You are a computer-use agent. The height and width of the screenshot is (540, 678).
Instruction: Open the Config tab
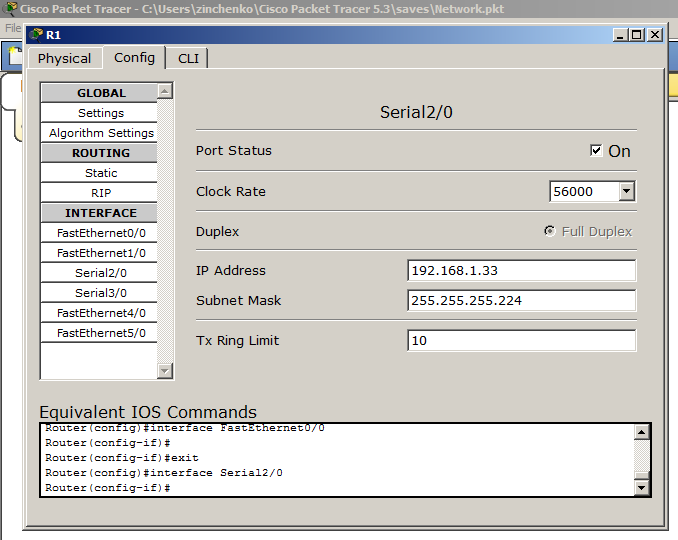point(134,58)
